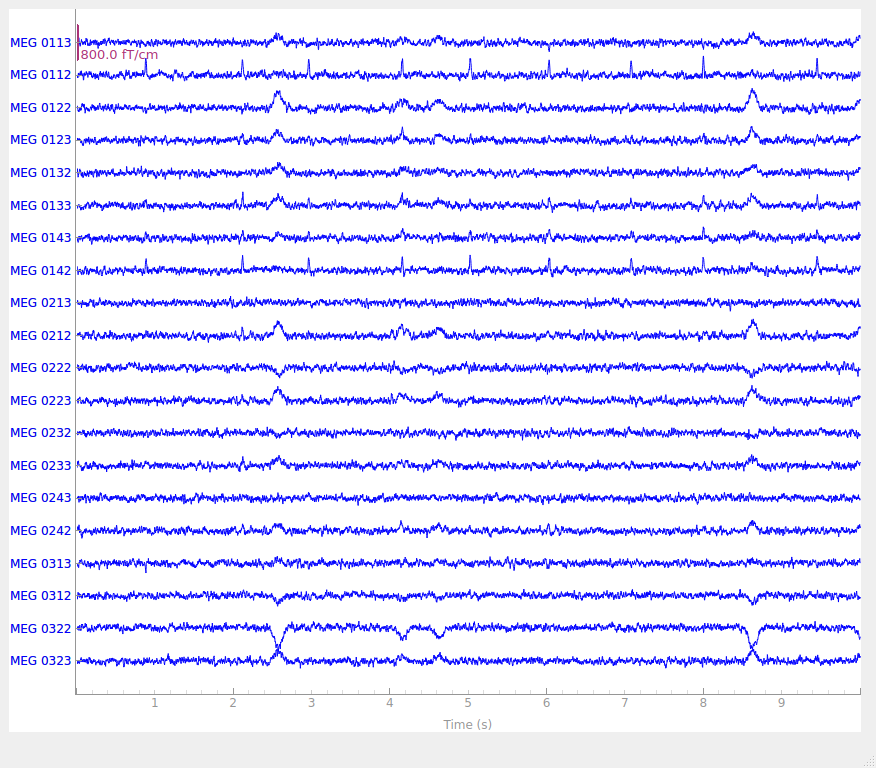Mark the MEG 0312 channel label

(41, 595)
